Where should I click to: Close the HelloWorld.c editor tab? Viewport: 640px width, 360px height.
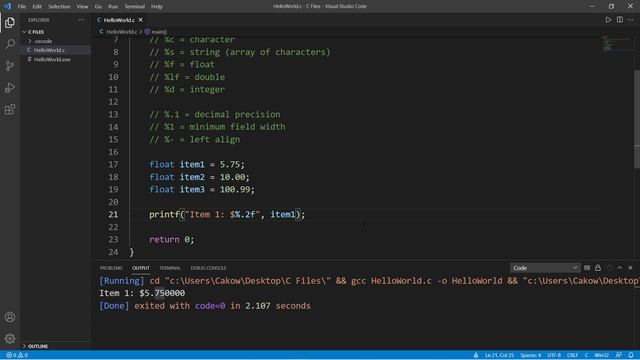coord(140,20)
